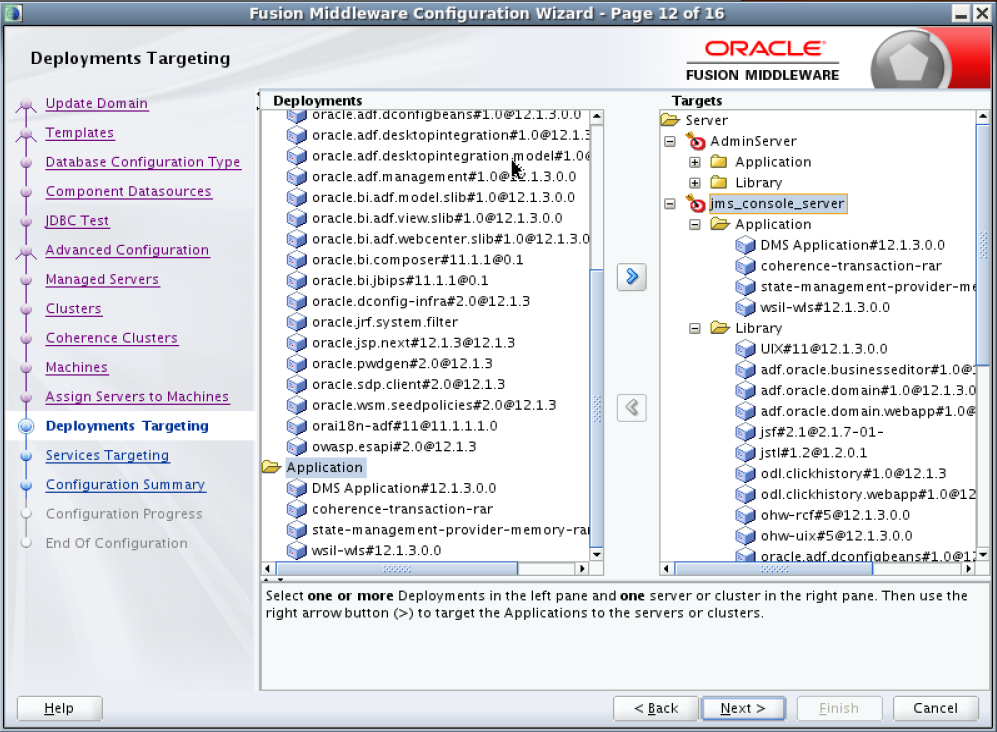Screen dimensions: 997x732
Task: Click DMS Application cube icon in Deployments pane
Action: (296, 488)
